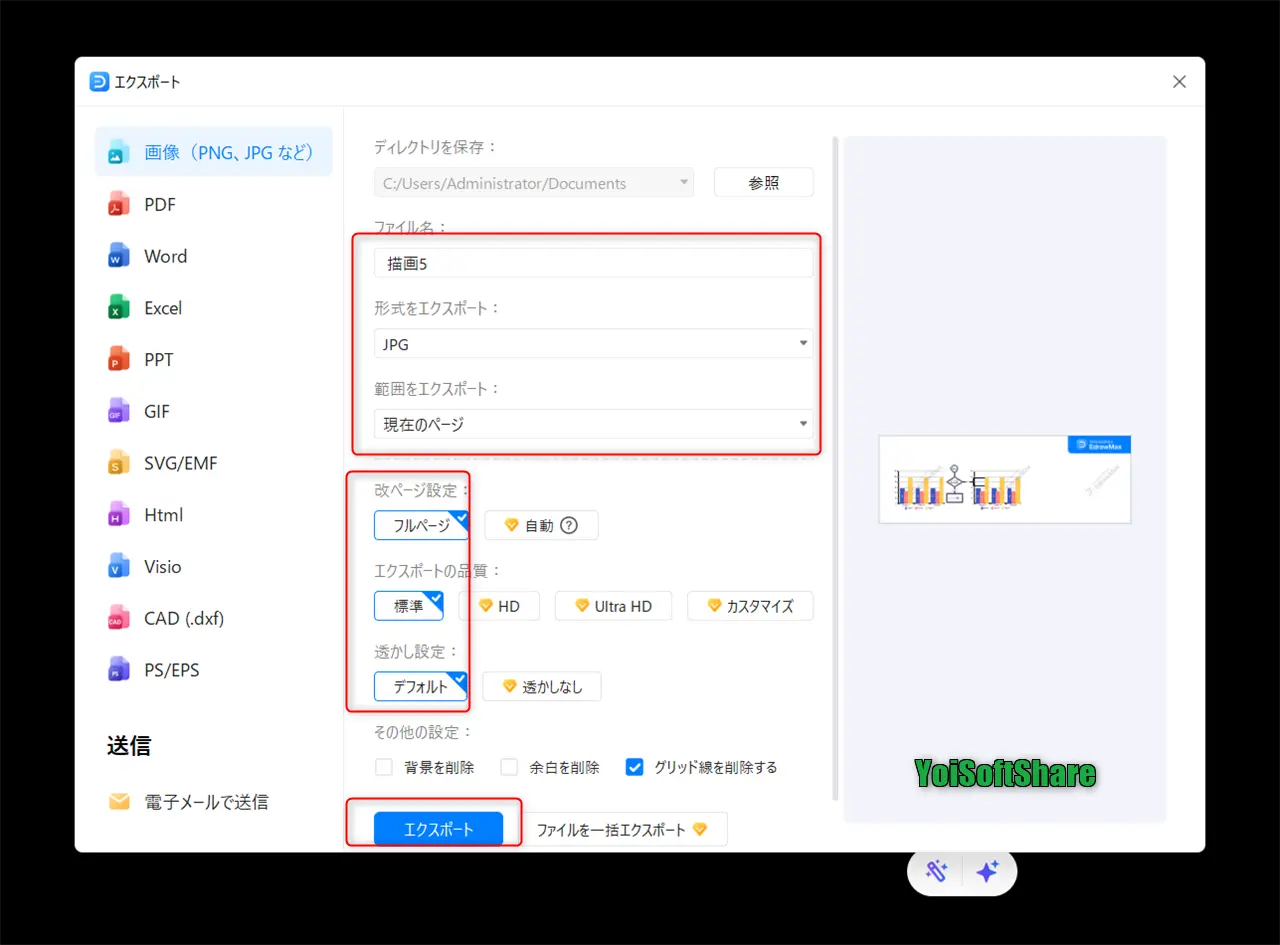Close the エクスポート dialog

point(1179,82)
